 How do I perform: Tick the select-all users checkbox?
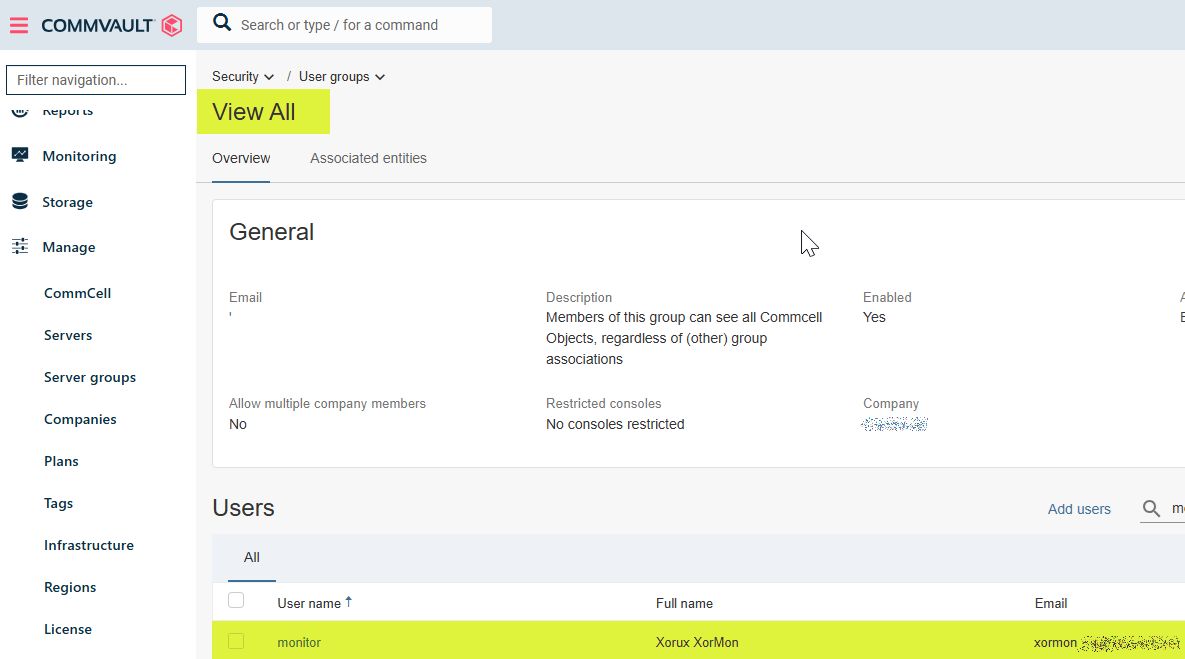coord(236,600)
